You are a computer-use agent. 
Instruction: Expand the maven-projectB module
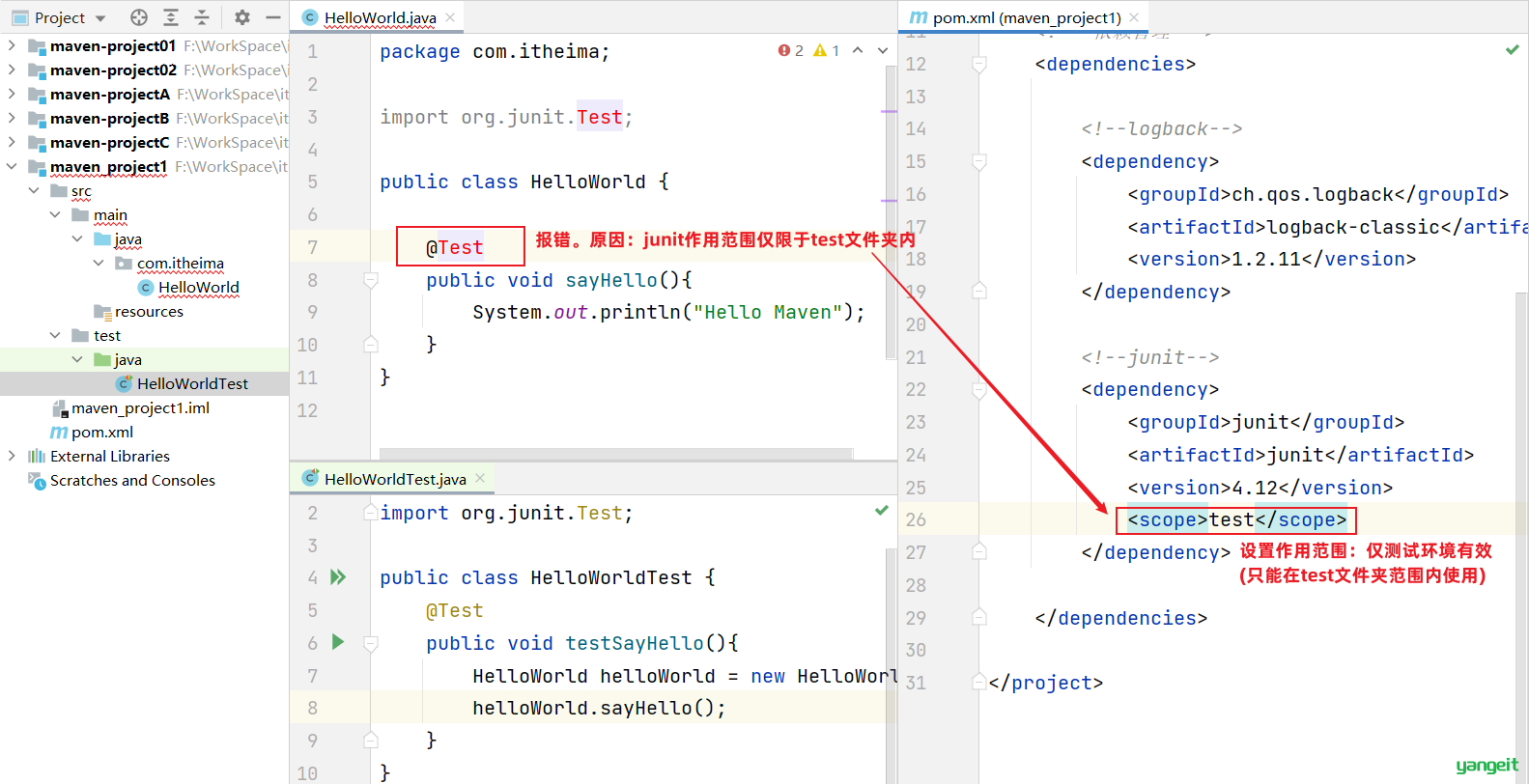coord(12,118)
